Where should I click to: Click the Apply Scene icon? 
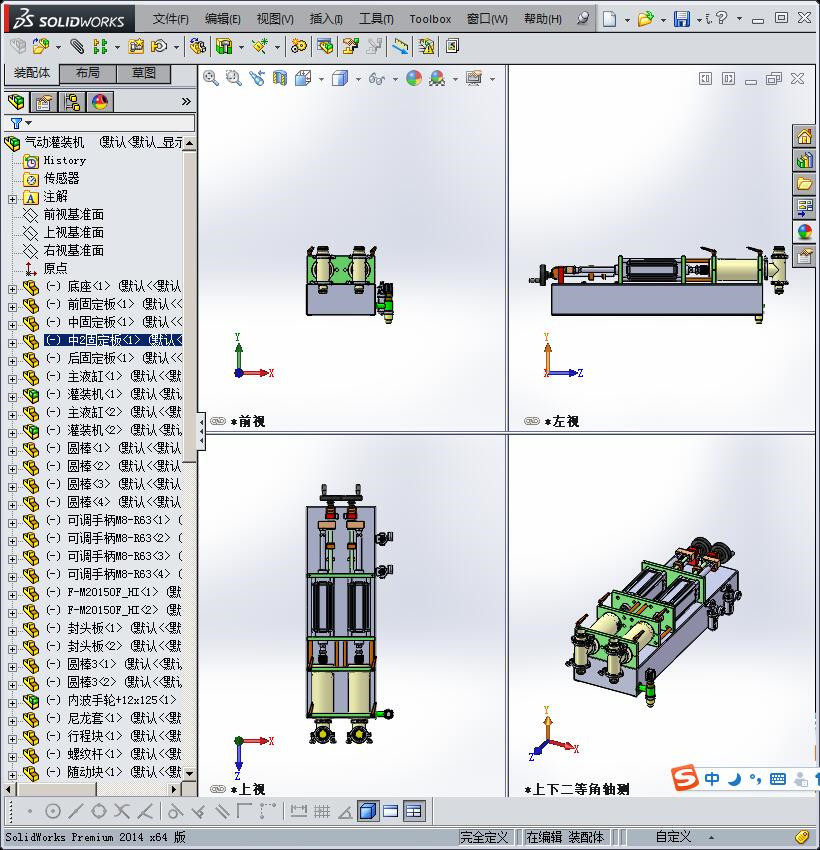coord(437,79)
